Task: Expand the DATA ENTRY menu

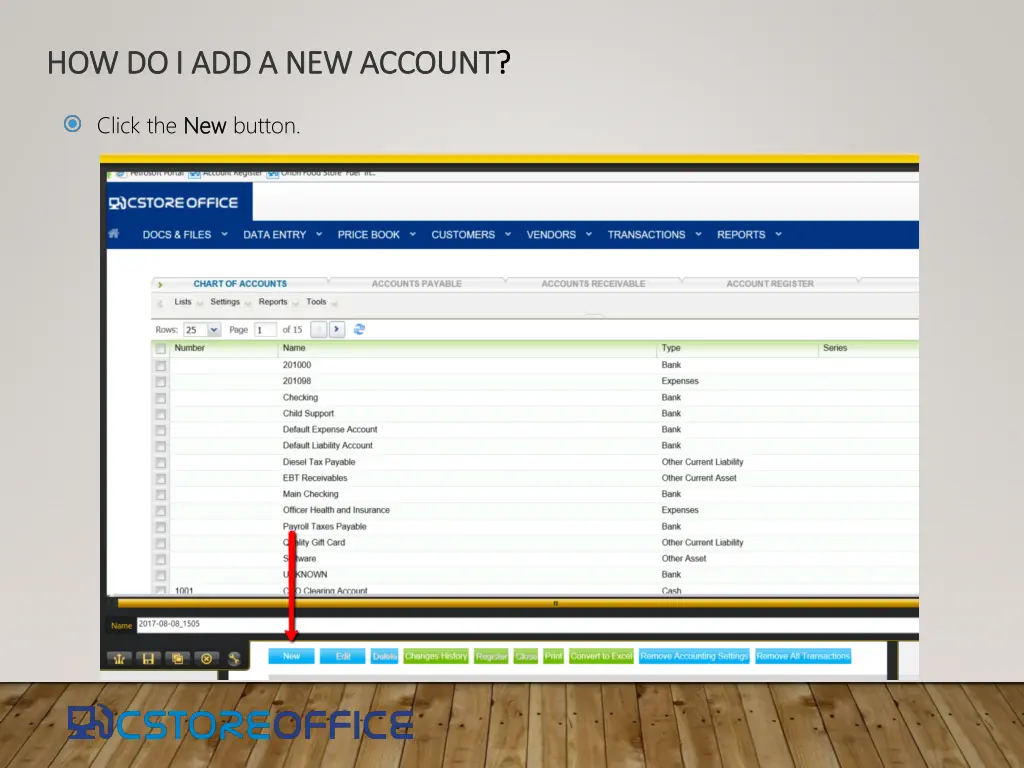Action: 282,235
